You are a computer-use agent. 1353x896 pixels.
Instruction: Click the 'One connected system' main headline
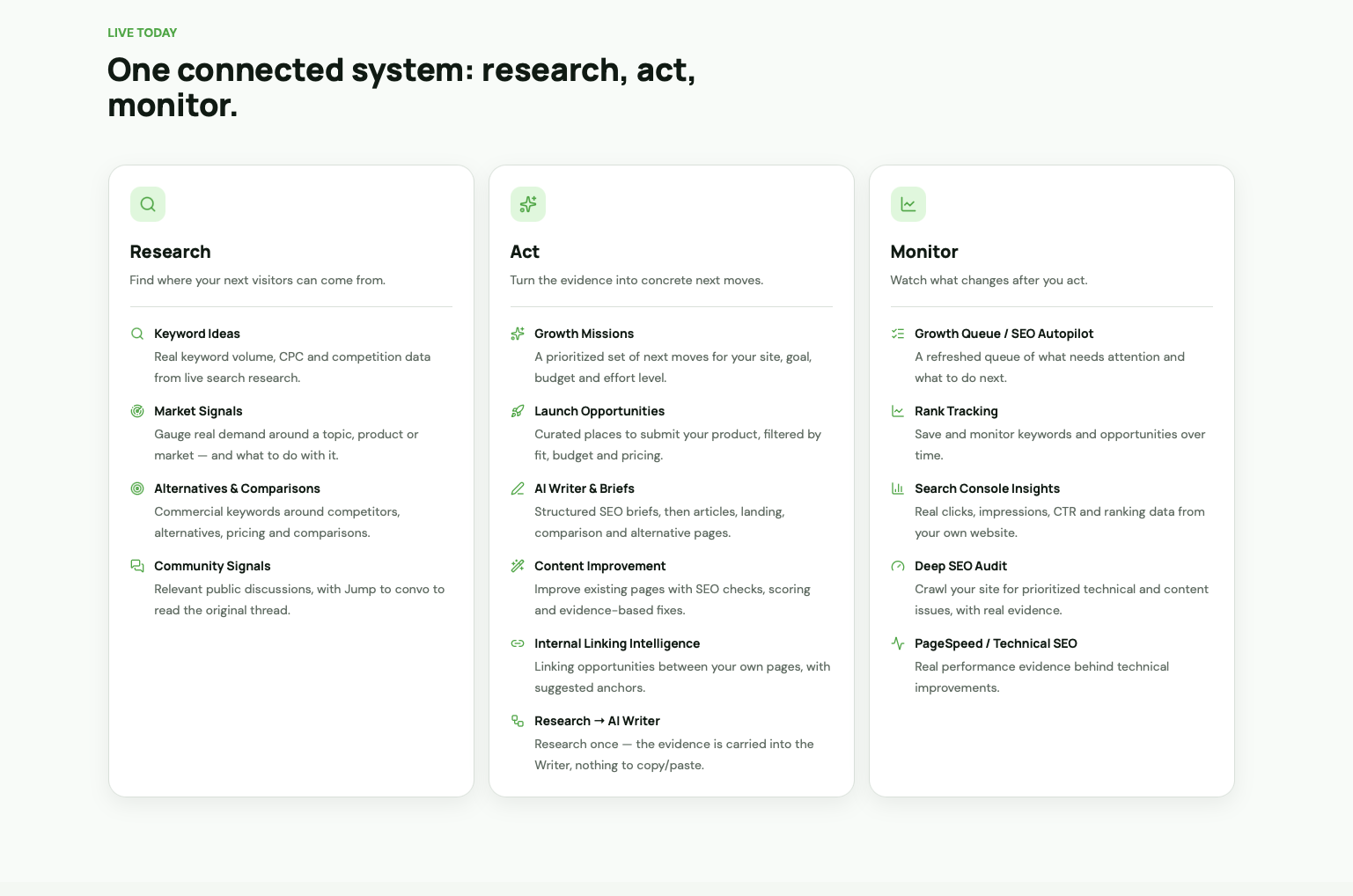[x=401, y=87]
